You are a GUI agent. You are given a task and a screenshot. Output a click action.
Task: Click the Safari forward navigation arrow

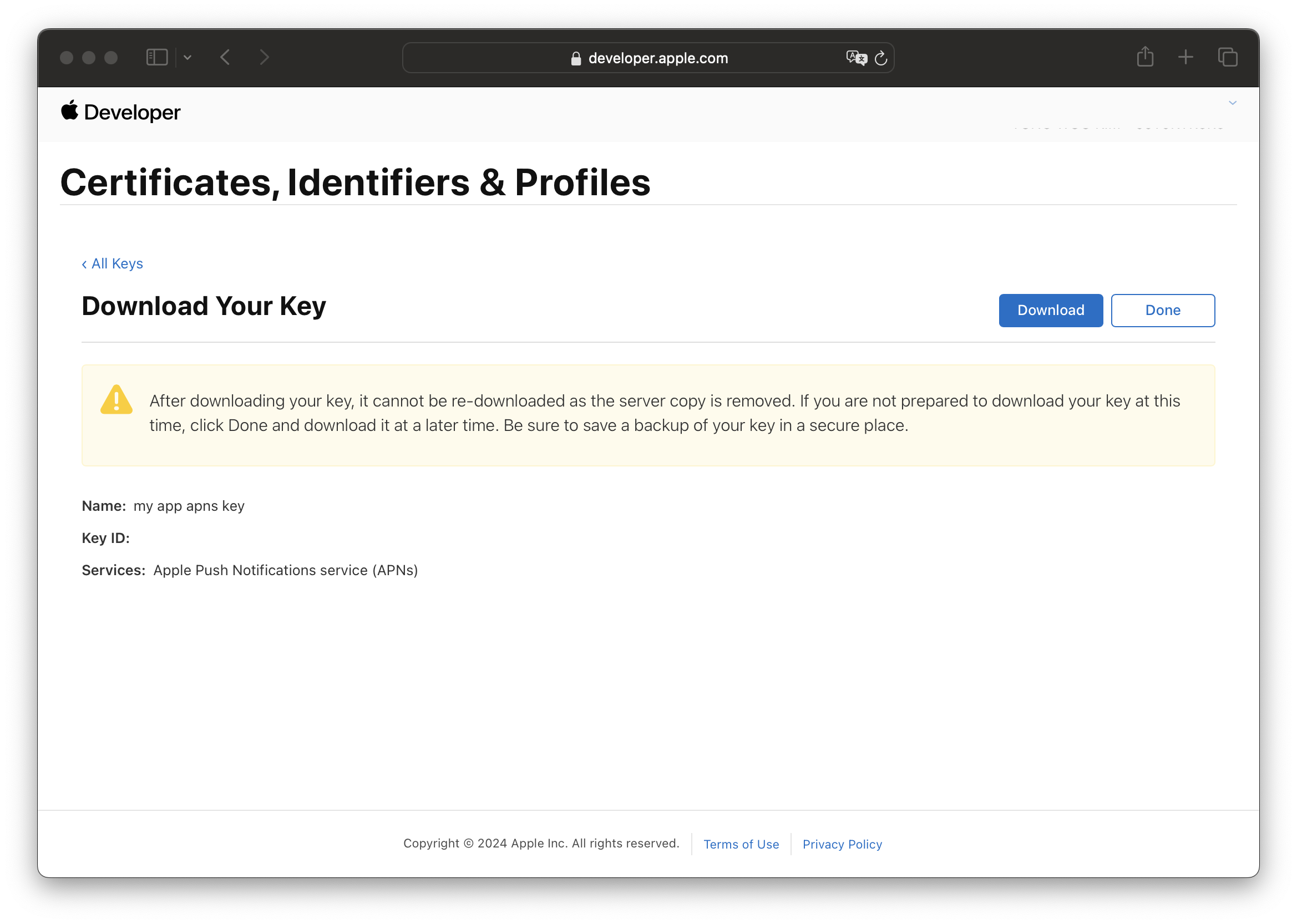coord(264,57)
